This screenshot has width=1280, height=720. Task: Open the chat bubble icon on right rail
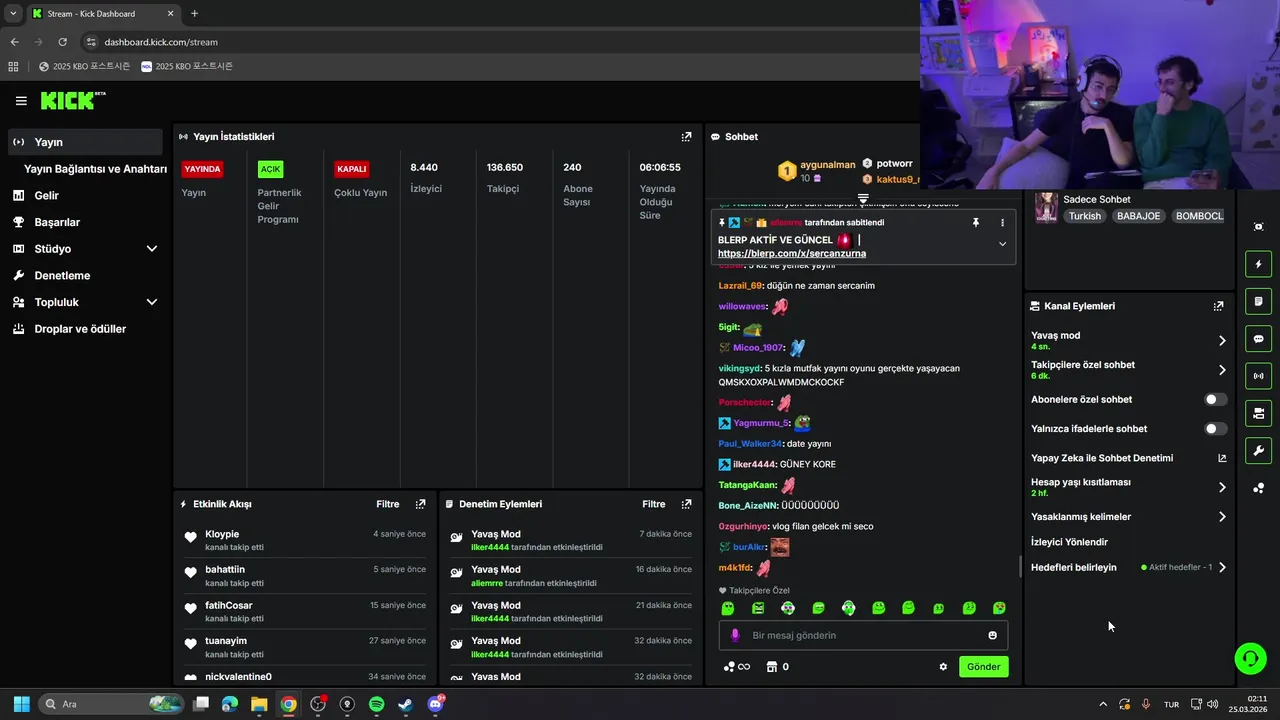(1258, 339)
